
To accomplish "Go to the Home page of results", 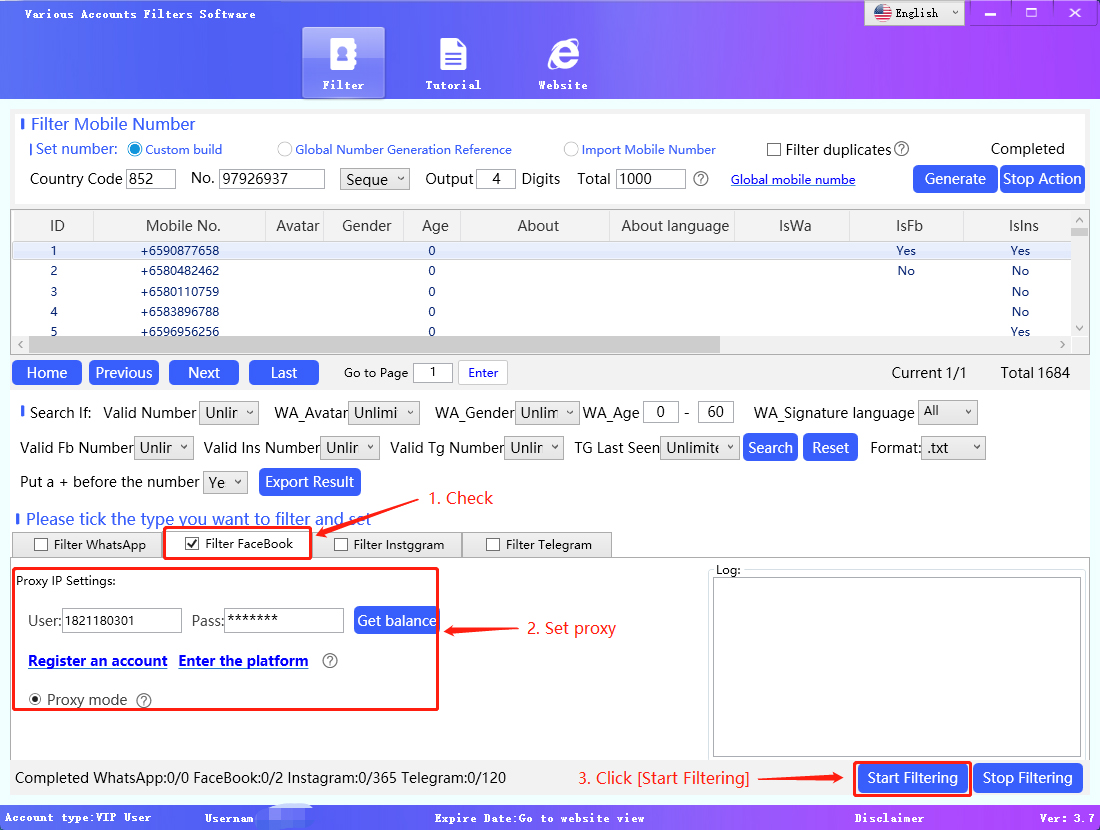I will coord(47,373).
